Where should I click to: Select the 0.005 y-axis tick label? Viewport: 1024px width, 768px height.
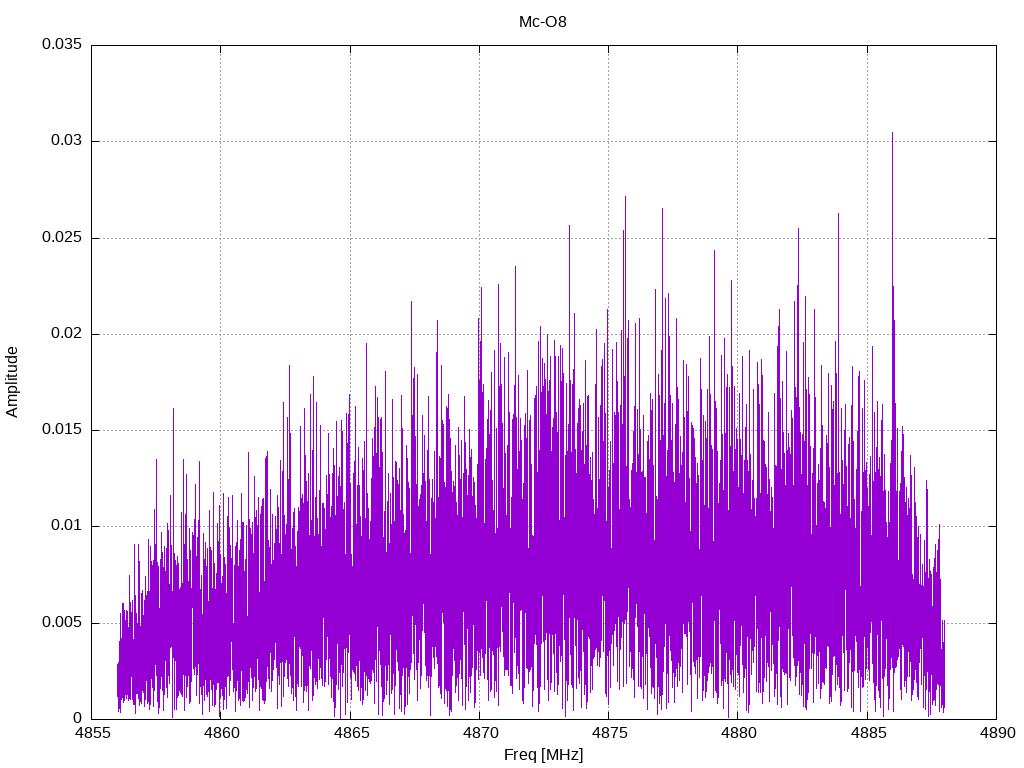pos(61,623)
